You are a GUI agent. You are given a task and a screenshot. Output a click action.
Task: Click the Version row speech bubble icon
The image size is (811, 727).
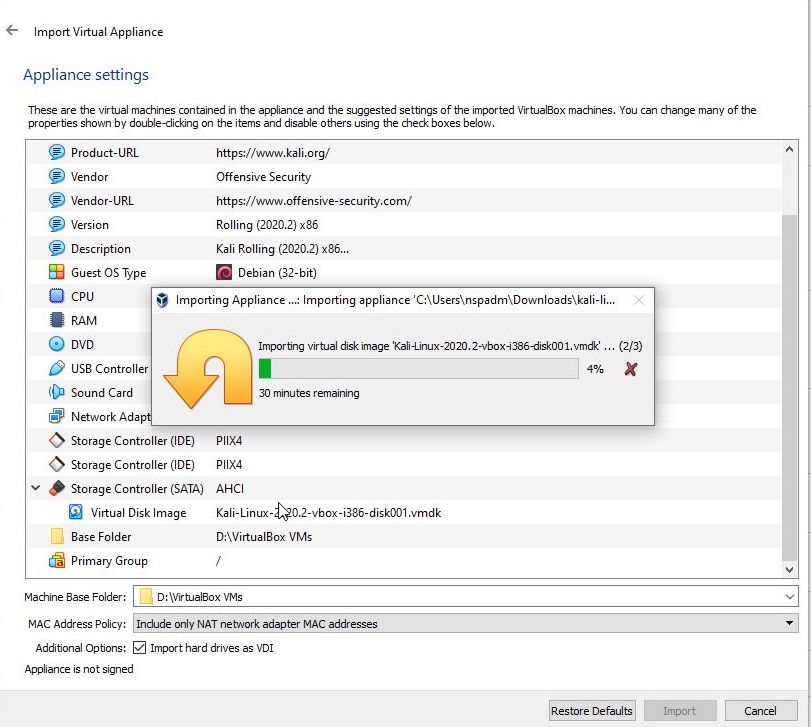(x=56, y=224)
